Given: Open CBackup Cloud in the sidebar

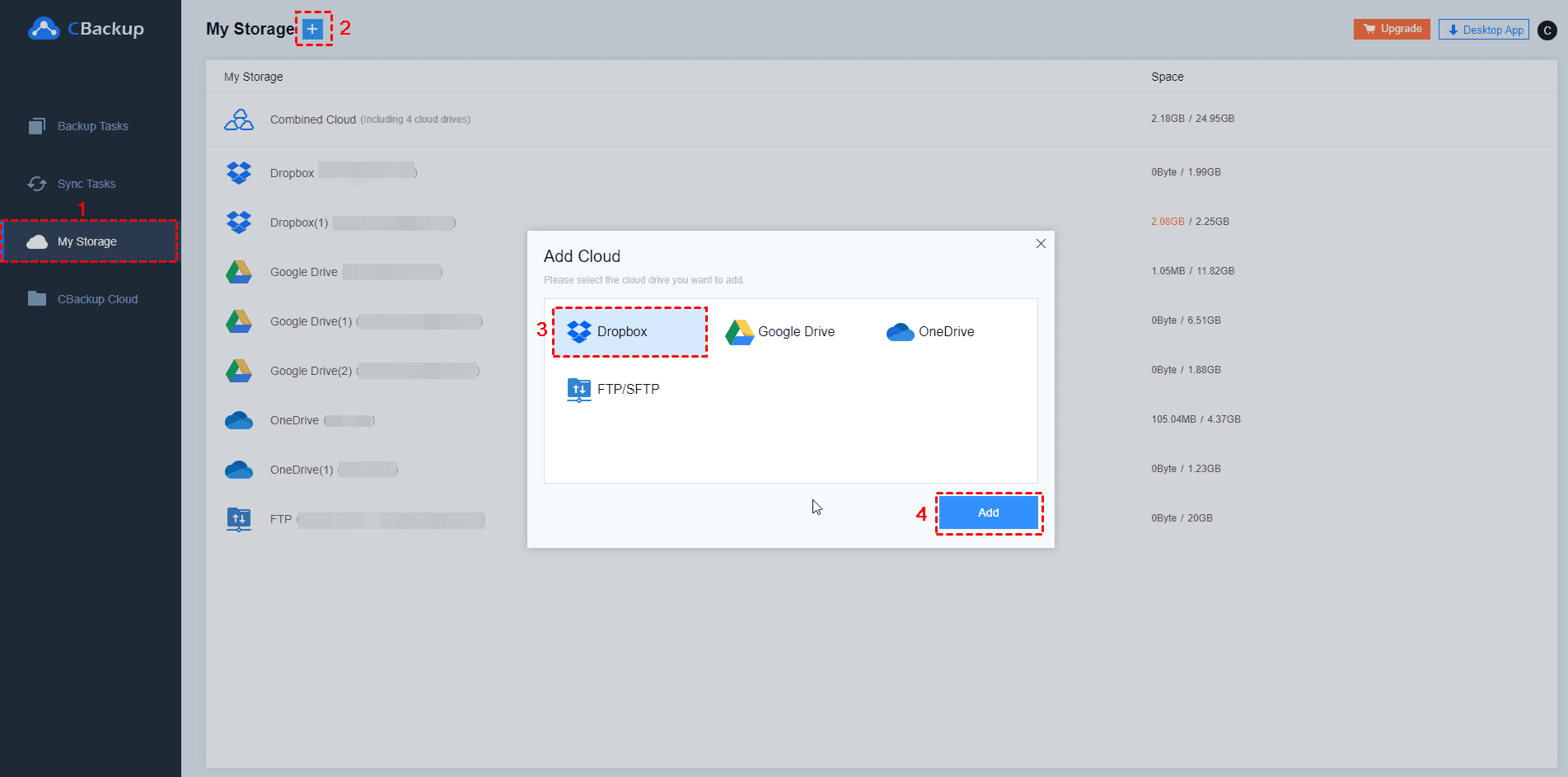Looking at the screenshot, I should pyautogui.click(x=91, y=299).
